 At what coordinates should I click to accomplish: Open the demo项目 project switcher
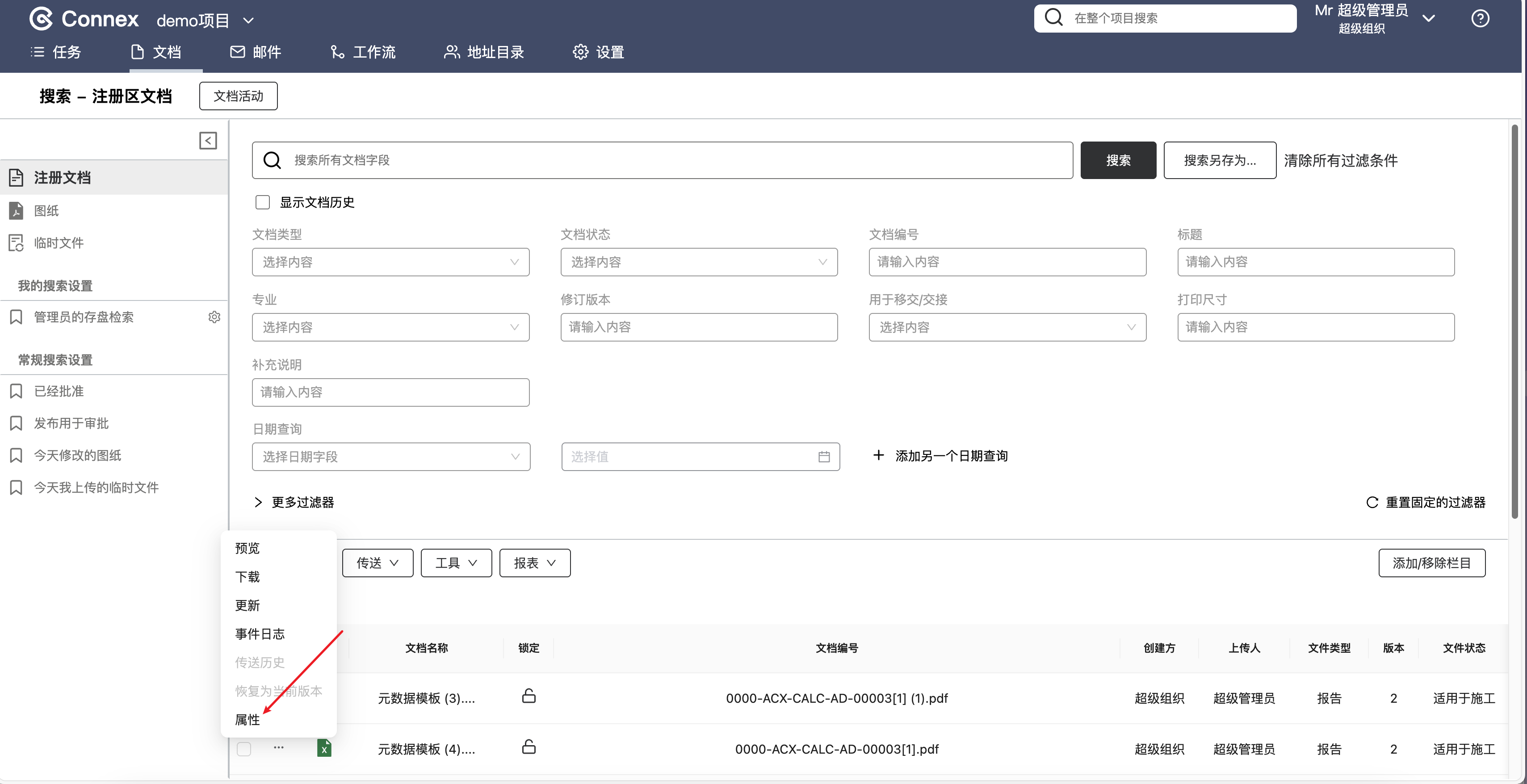[205, 21]
